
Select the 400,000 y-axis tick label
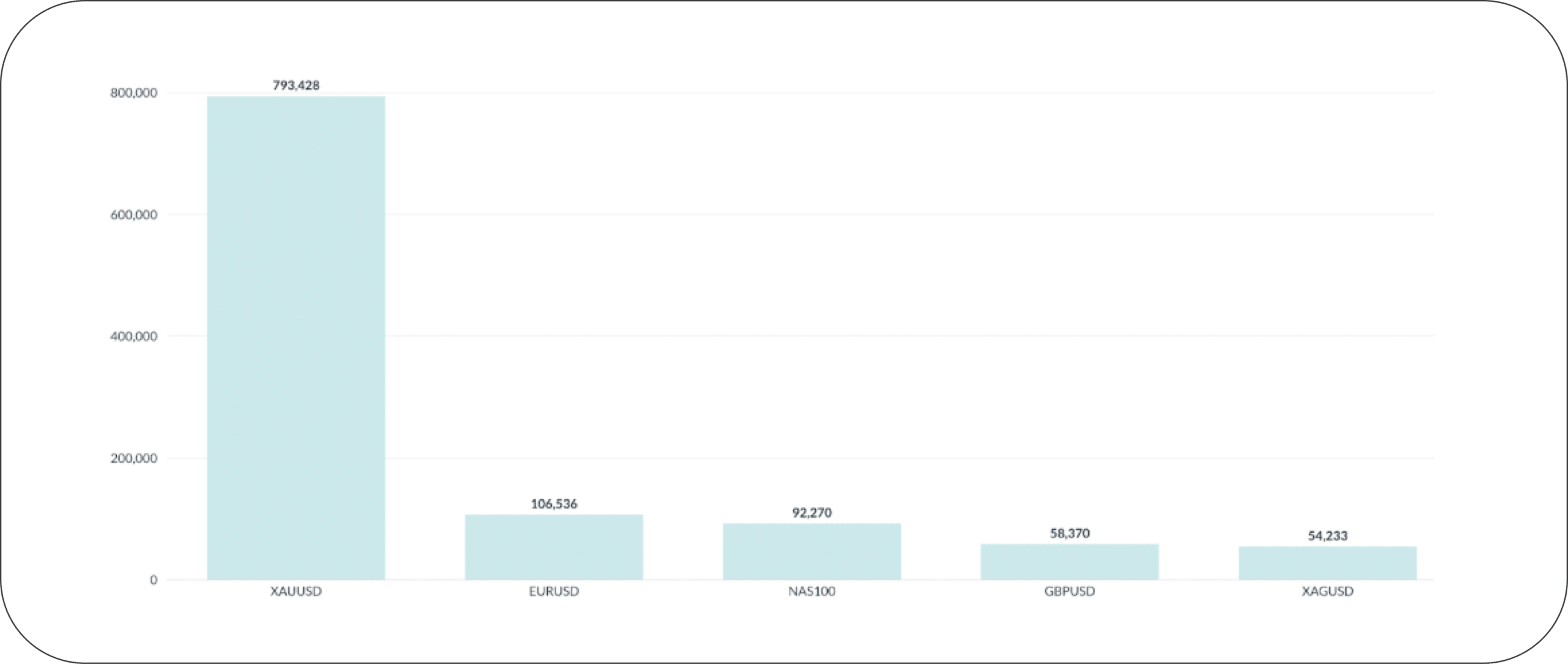(x=134, y=336)
